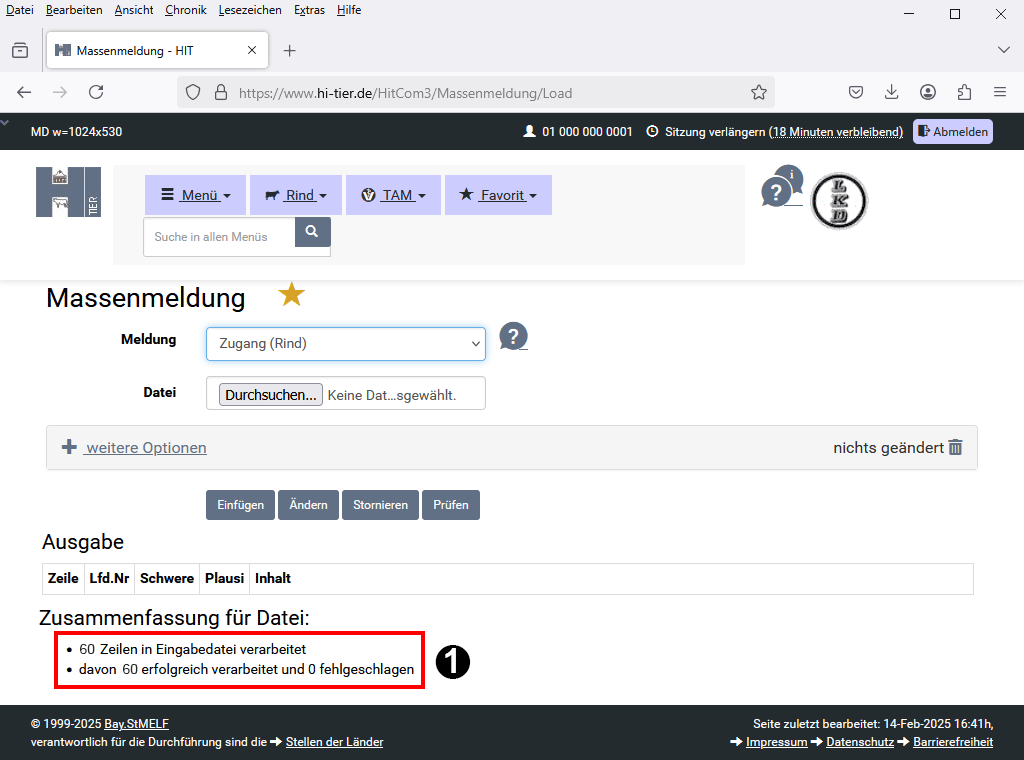
Task: Click the Firefox downloads arrow icon
Action: pos(891,92)
